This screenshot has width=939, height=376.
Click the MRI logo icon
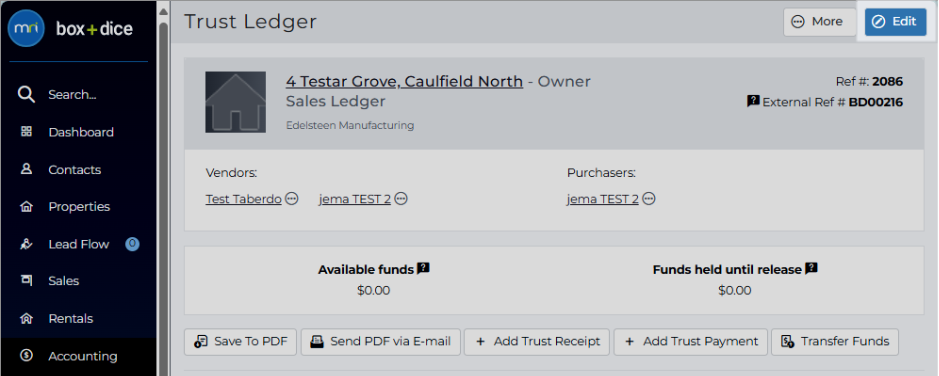click(26, 29)
